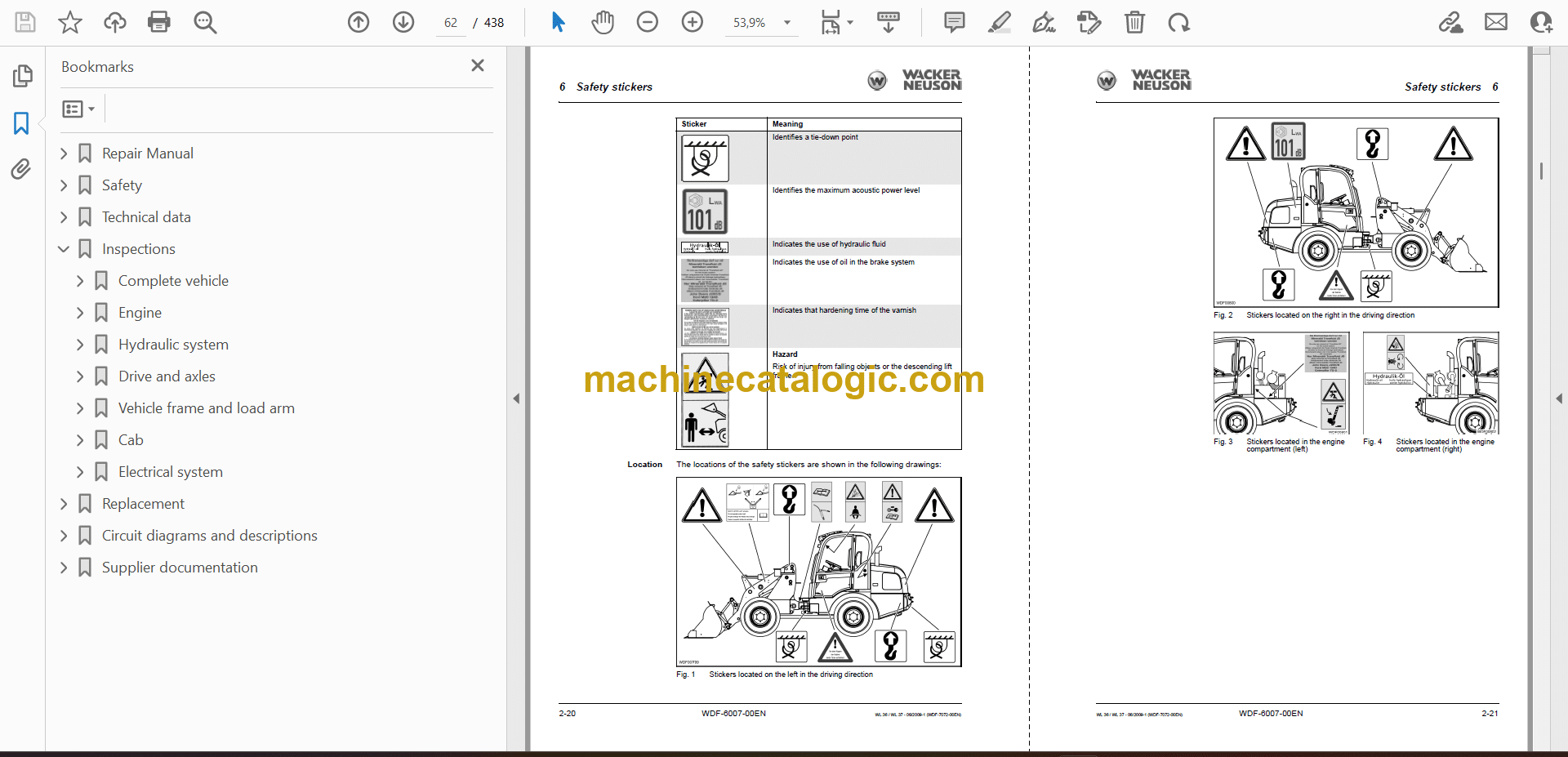Select the highlighter pen tool
The height and width of the screenshot is (757, 1568).
click(x=999, y=22)
